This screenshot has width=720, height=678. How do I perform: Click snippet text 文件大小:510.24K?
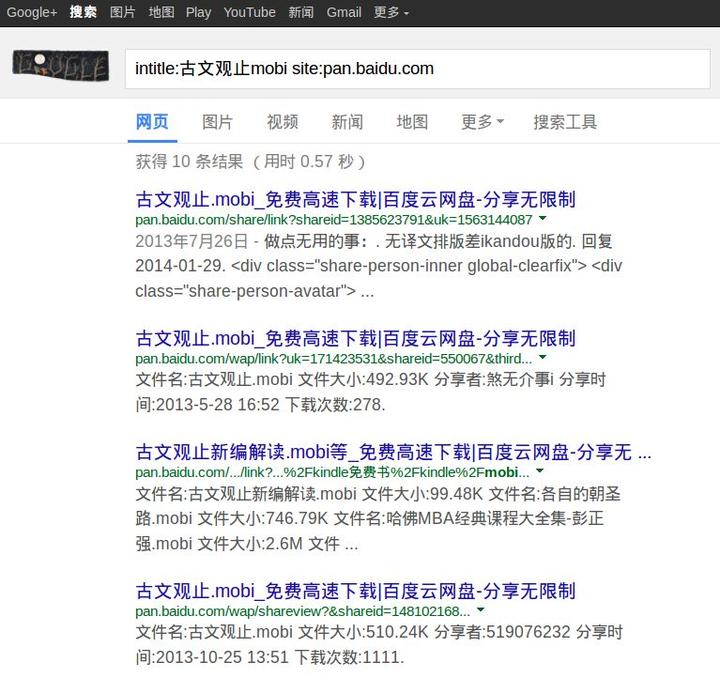click(363, 632)
